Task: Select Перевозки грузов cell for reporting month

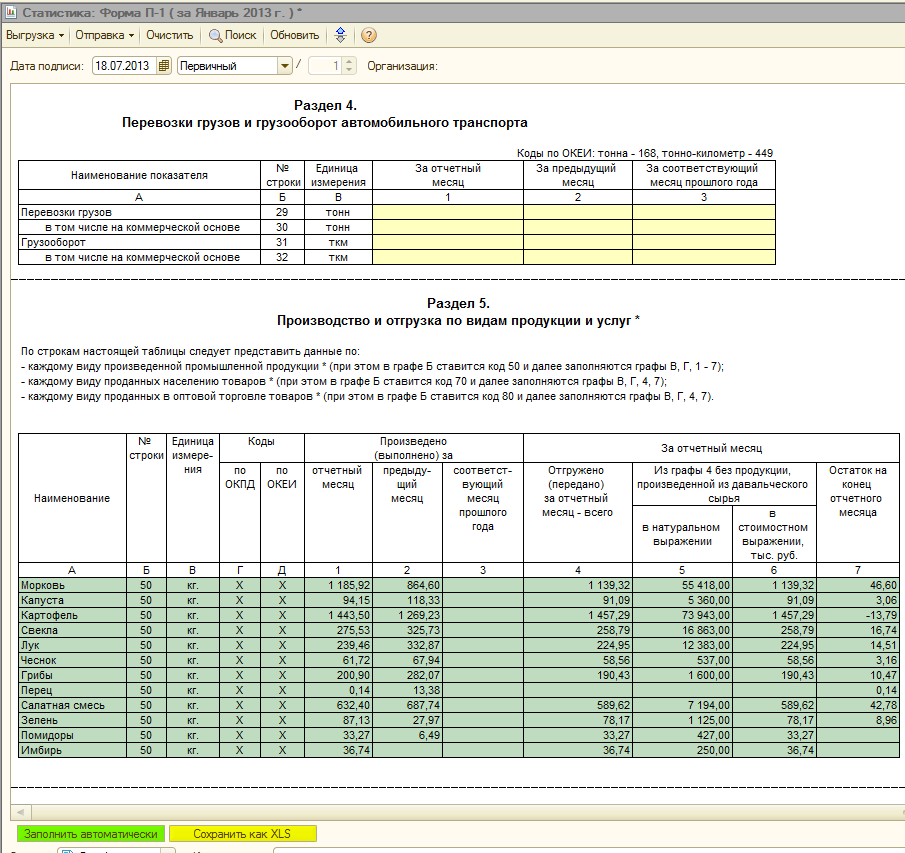Action: click(448, 212)
